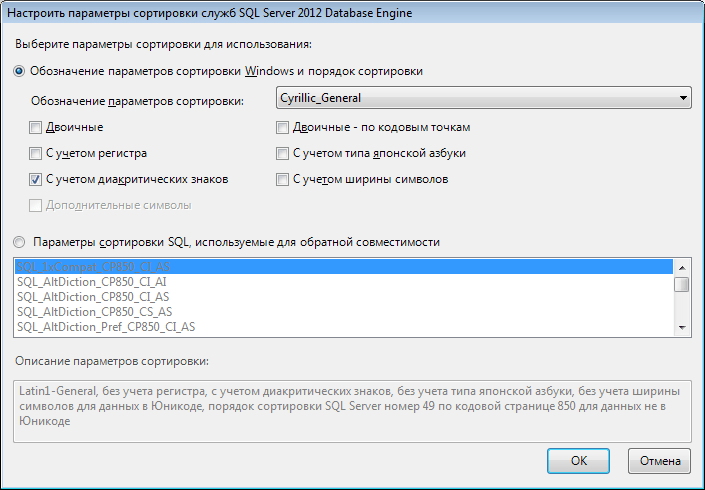The width and height of the screenshot is (705, 490).
Task: Confirm settings with the OK button
Action: 578,461
